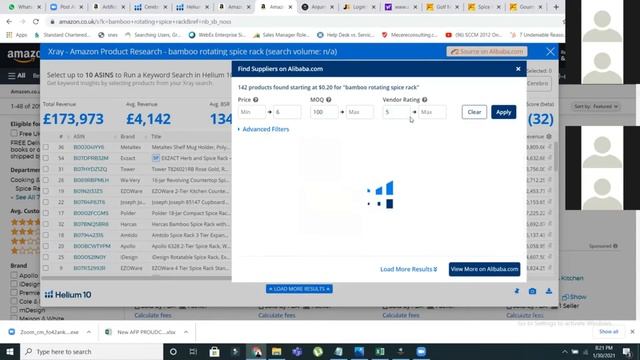
Task: Click taskbar search box
Action: pyautogui.click(x=91, y=351)
